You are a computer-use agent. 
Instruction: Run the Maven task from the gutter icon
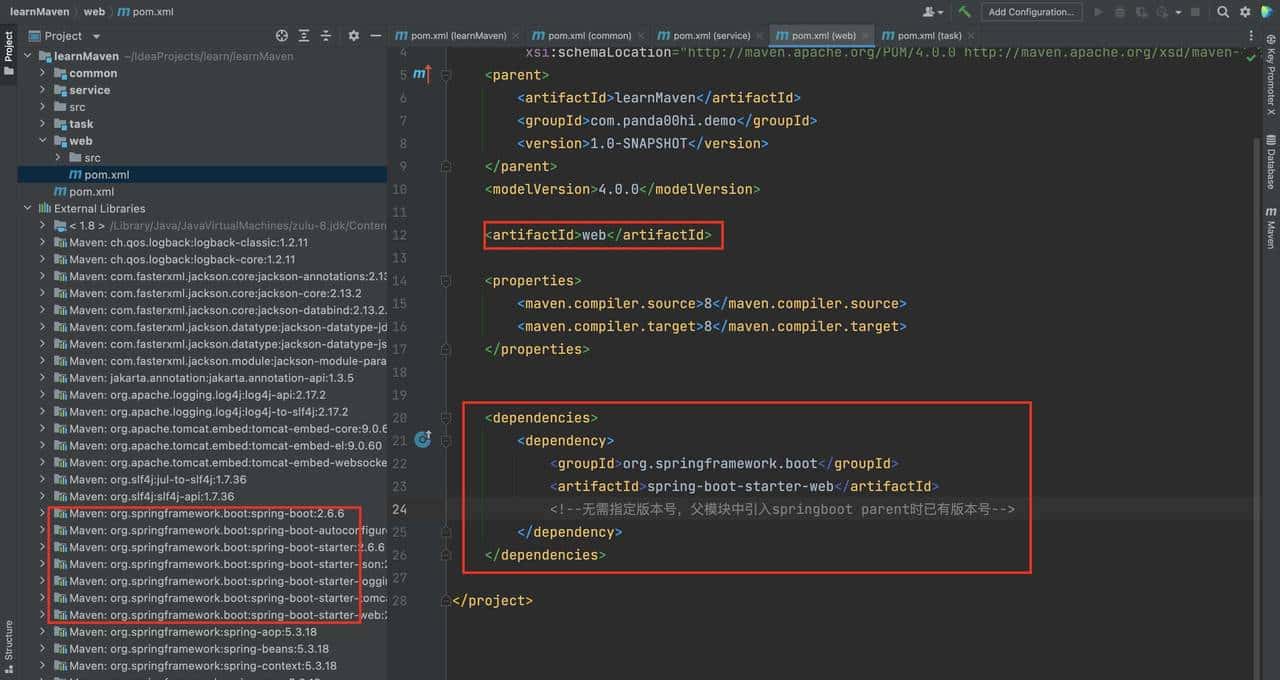(422, 439)
